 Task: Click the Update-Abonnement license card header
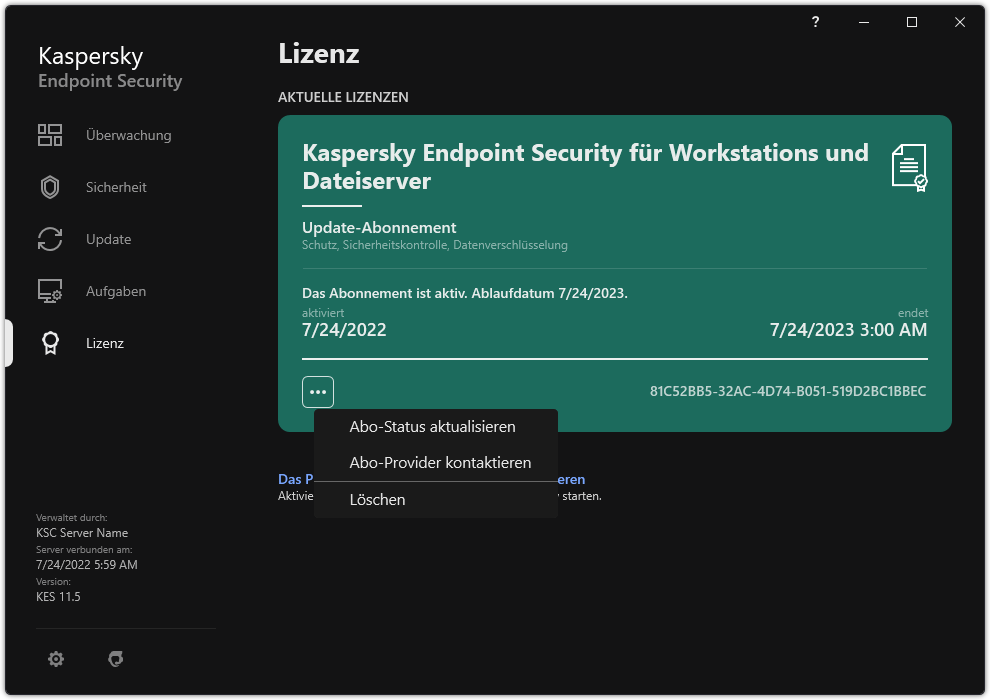379,228
